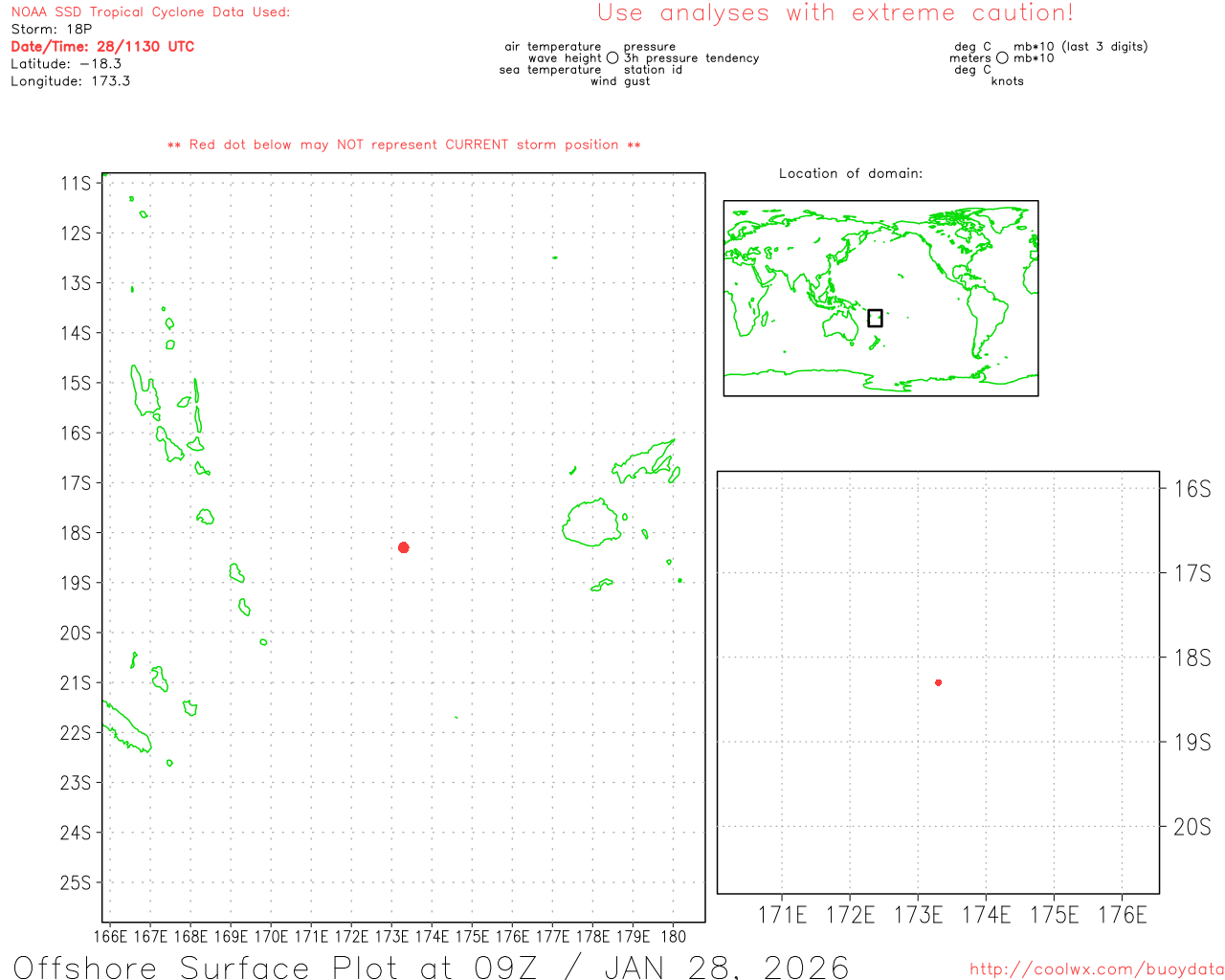Open the coolwx.com/buoydata link

(x=1096, y=969)
